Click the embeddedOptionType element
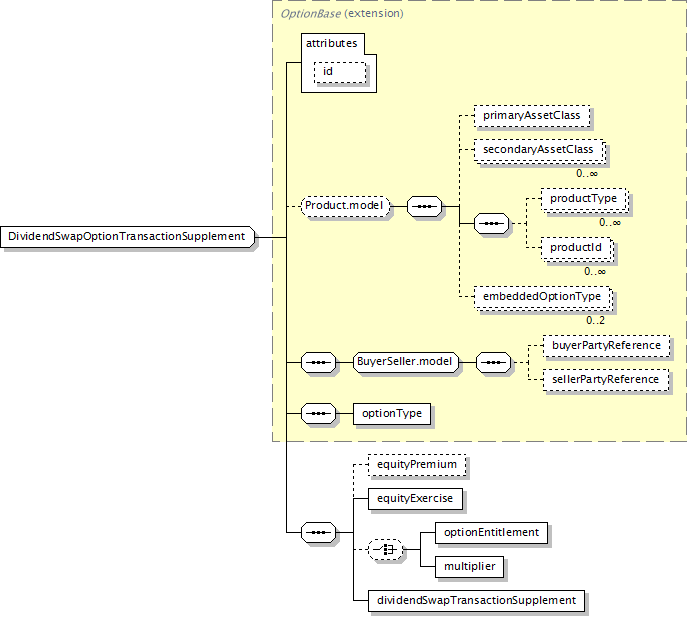The width and height of the screenshot is (687, 617). (x=541, y=297)
